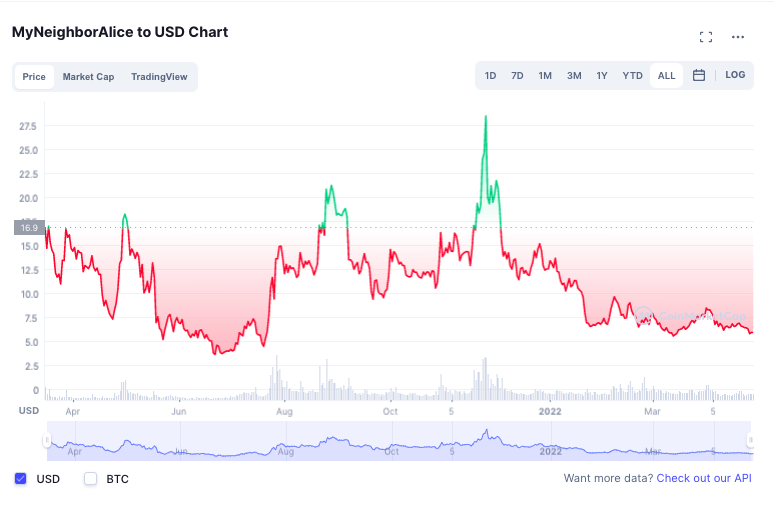Click the Want more data? text

point(608,478)
